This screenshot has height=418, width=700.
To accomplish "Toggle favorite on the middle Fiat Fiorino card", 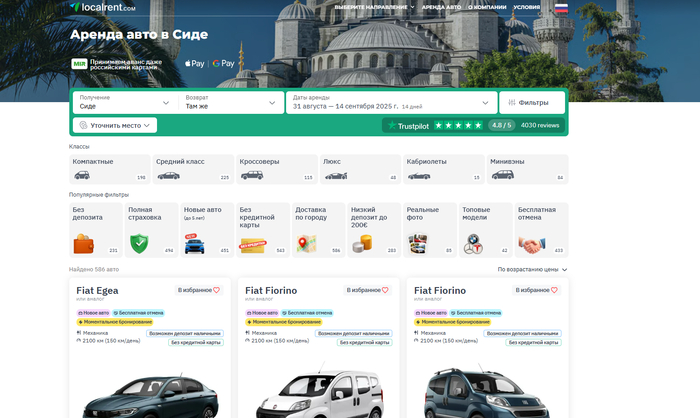I will click(385, 290).
